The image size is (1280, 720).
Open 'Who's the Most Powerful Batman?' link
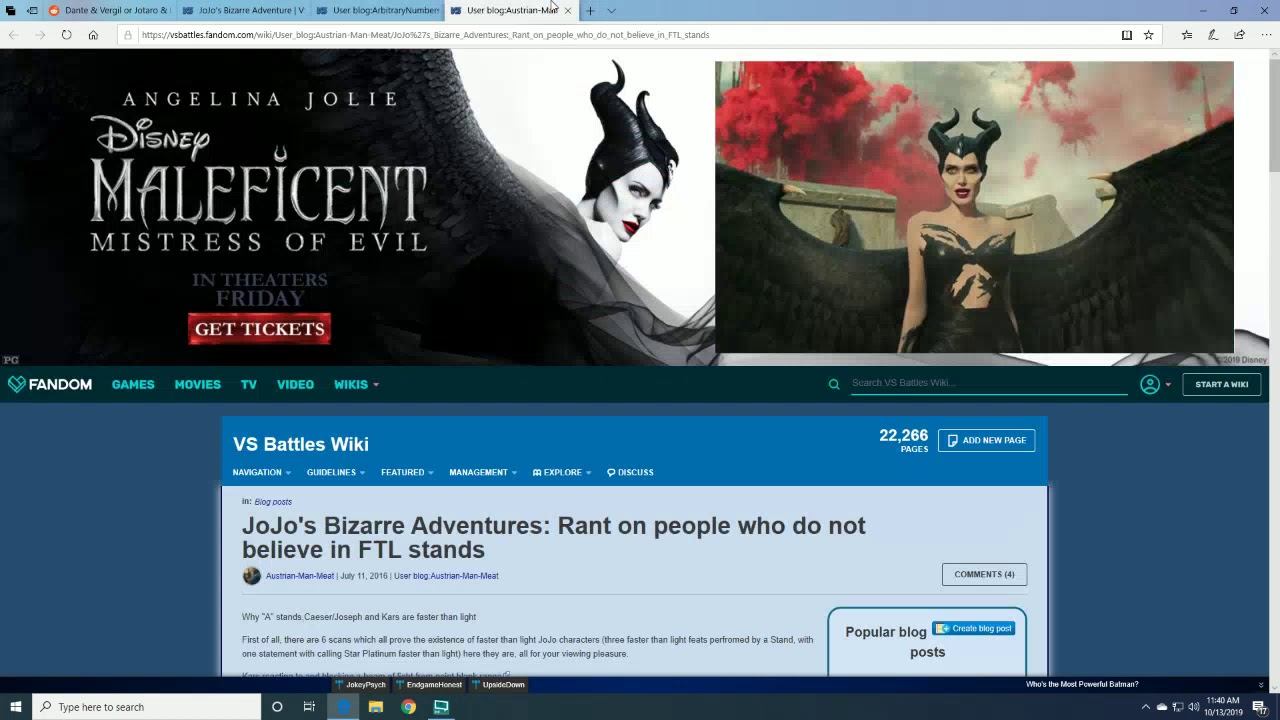(1082, 684)
